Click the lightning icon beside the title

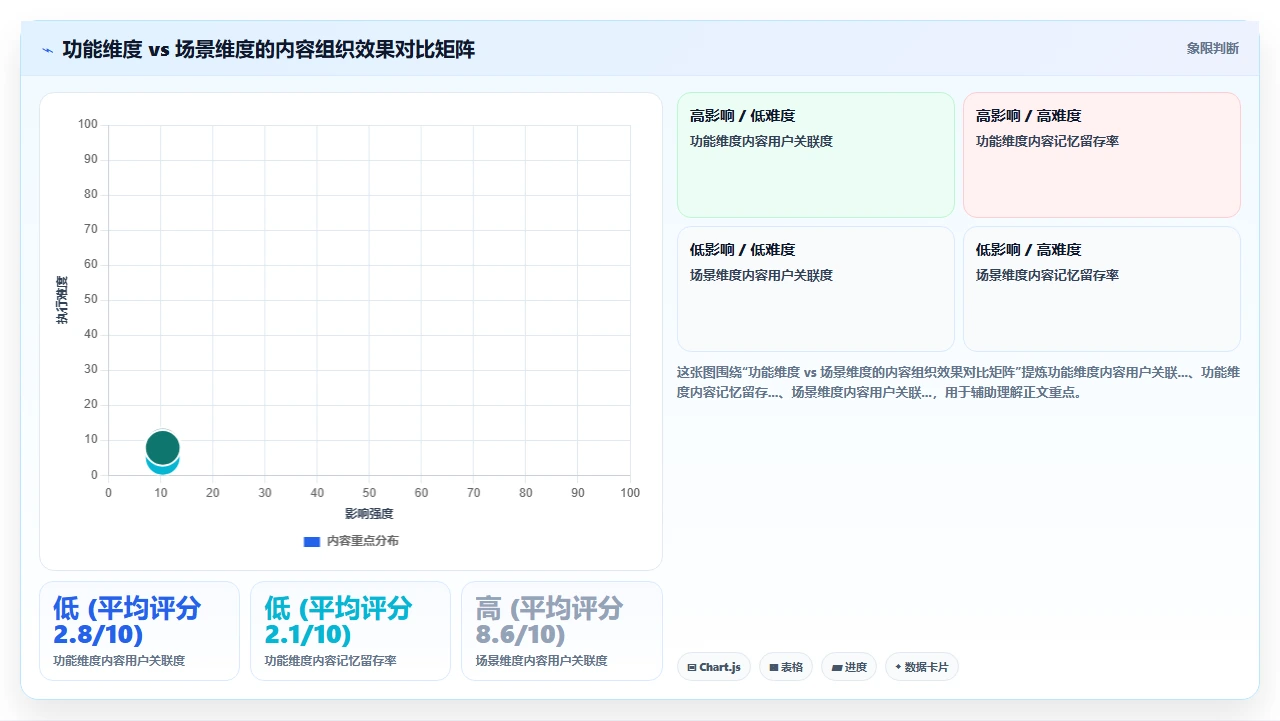[47, 50]
